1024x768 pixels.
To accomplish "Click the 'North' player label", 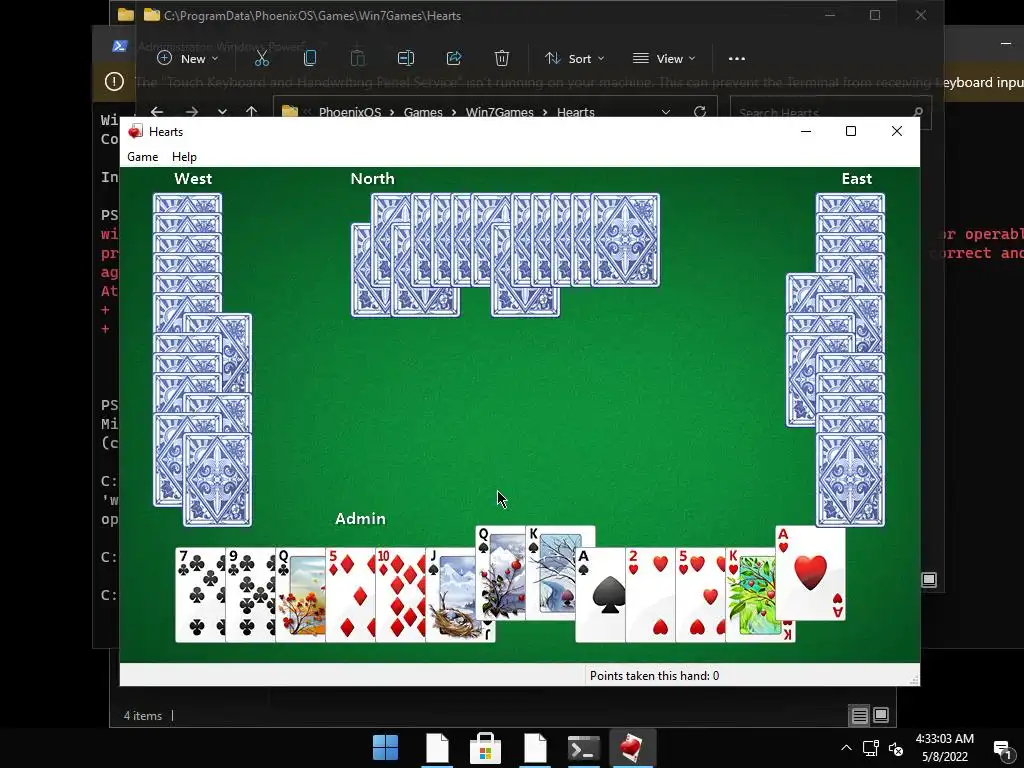I will coord(372,179).
